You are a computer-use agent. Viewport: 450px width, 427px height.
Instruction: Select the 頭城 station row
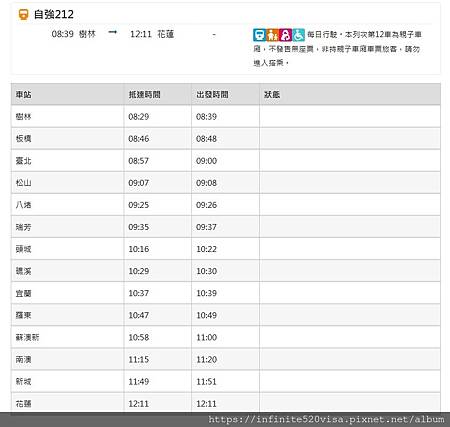tap(226, 249)
